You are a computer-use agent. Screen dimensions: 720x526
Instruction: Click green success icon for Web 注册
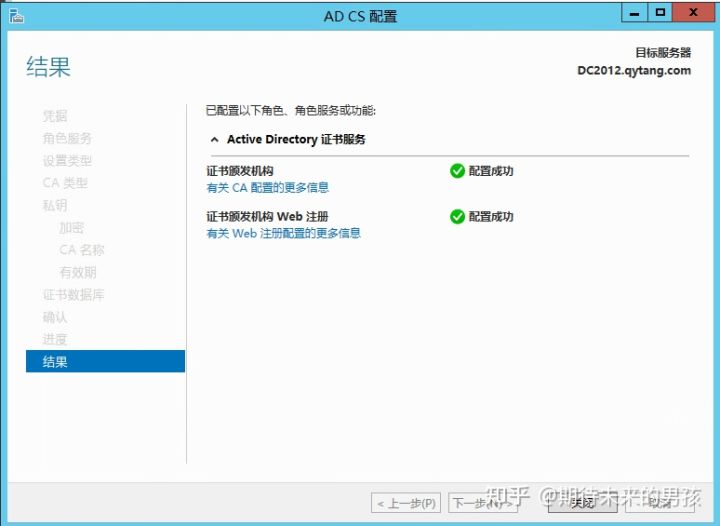pyautogui.click(x=457, y=216)
